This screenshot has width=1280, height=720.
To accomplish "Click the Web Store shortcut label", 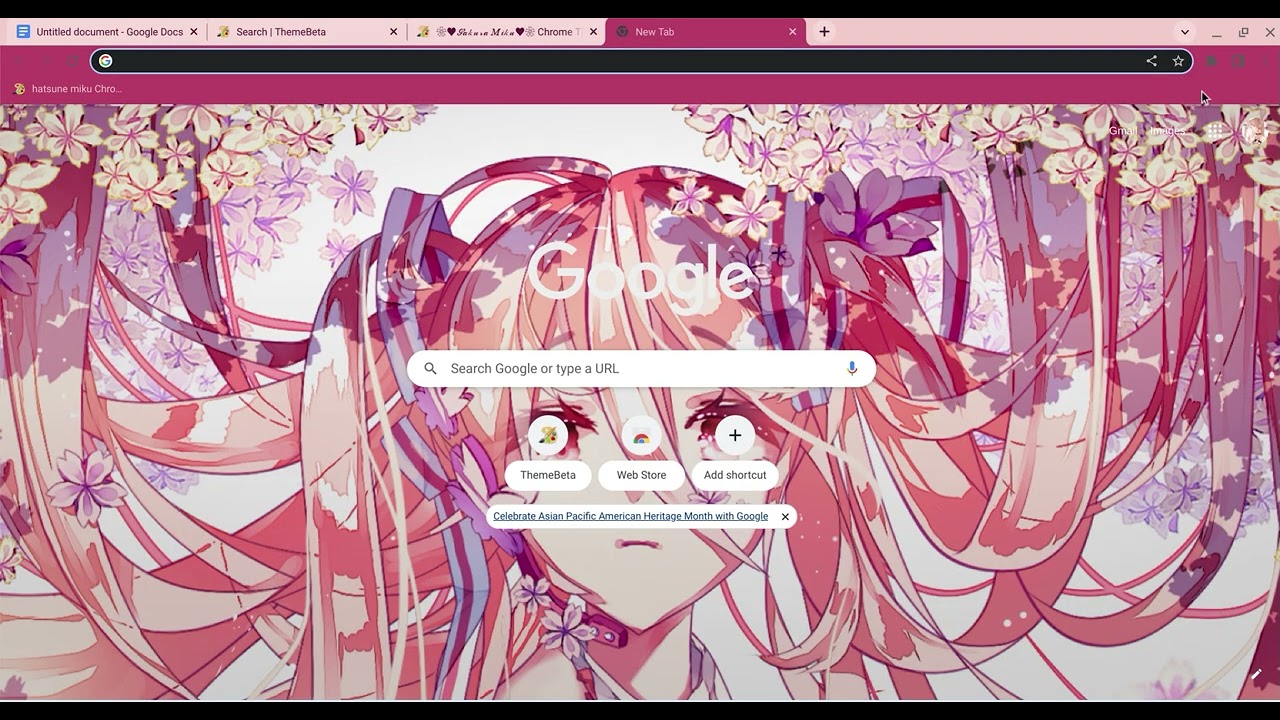I will (x=641, y=475).
